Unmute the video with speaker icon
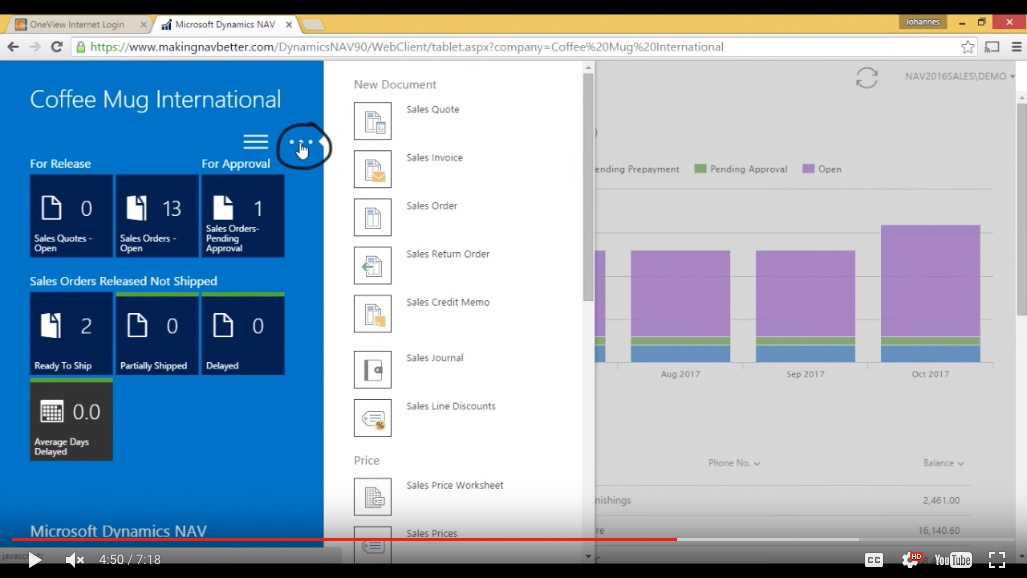 point(75,560)
